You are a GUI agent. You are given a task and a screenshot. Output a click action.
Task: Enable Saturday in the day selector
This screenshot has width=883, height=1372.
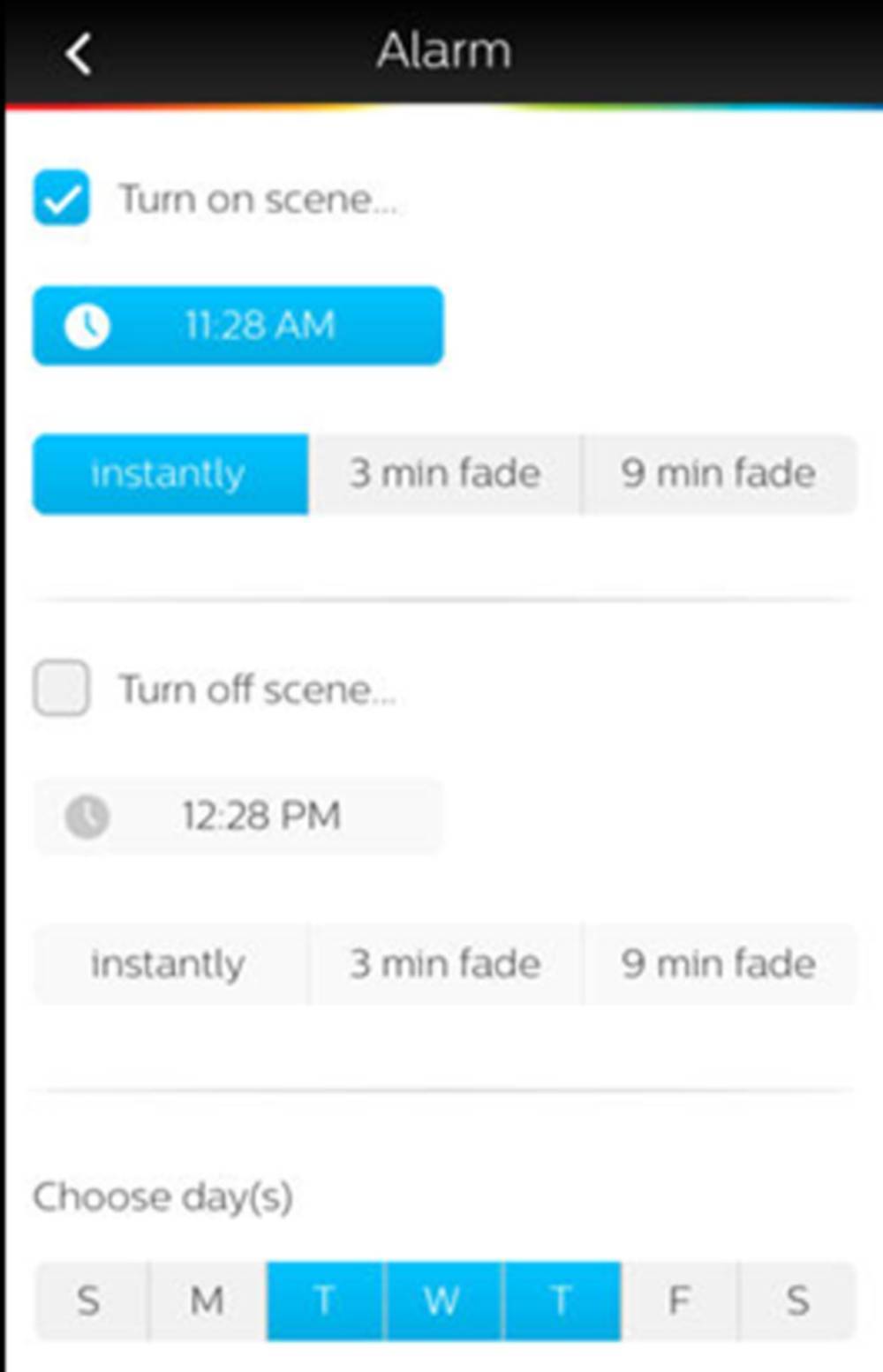click(x=796, y=1301)
